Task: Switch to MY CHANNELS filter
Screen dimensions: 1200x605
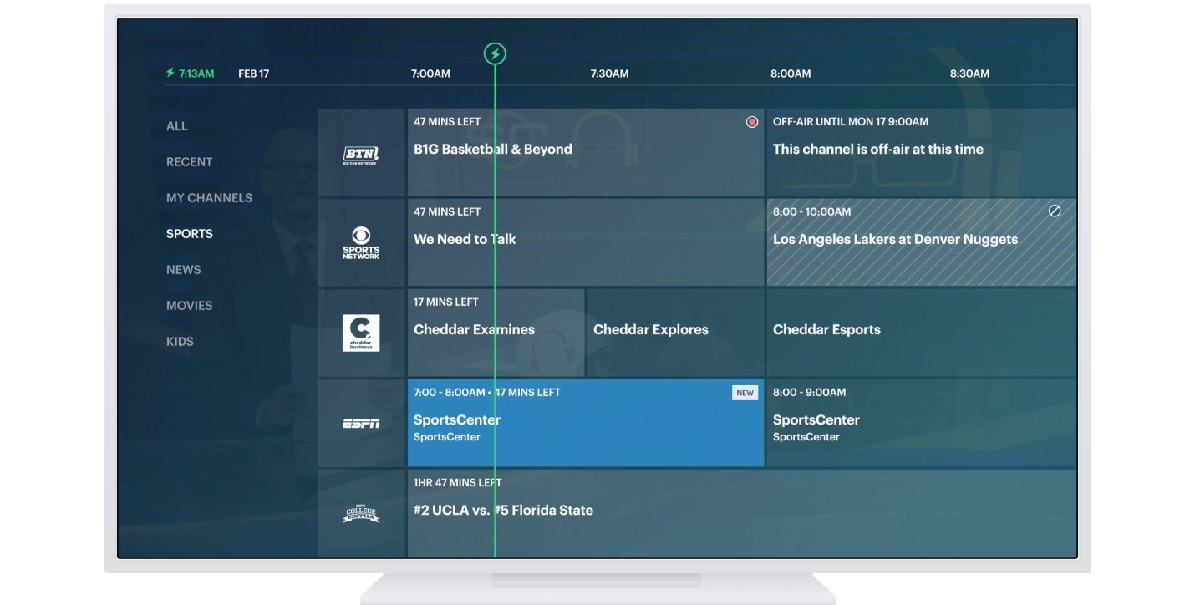Action: [x=209, y=198]
